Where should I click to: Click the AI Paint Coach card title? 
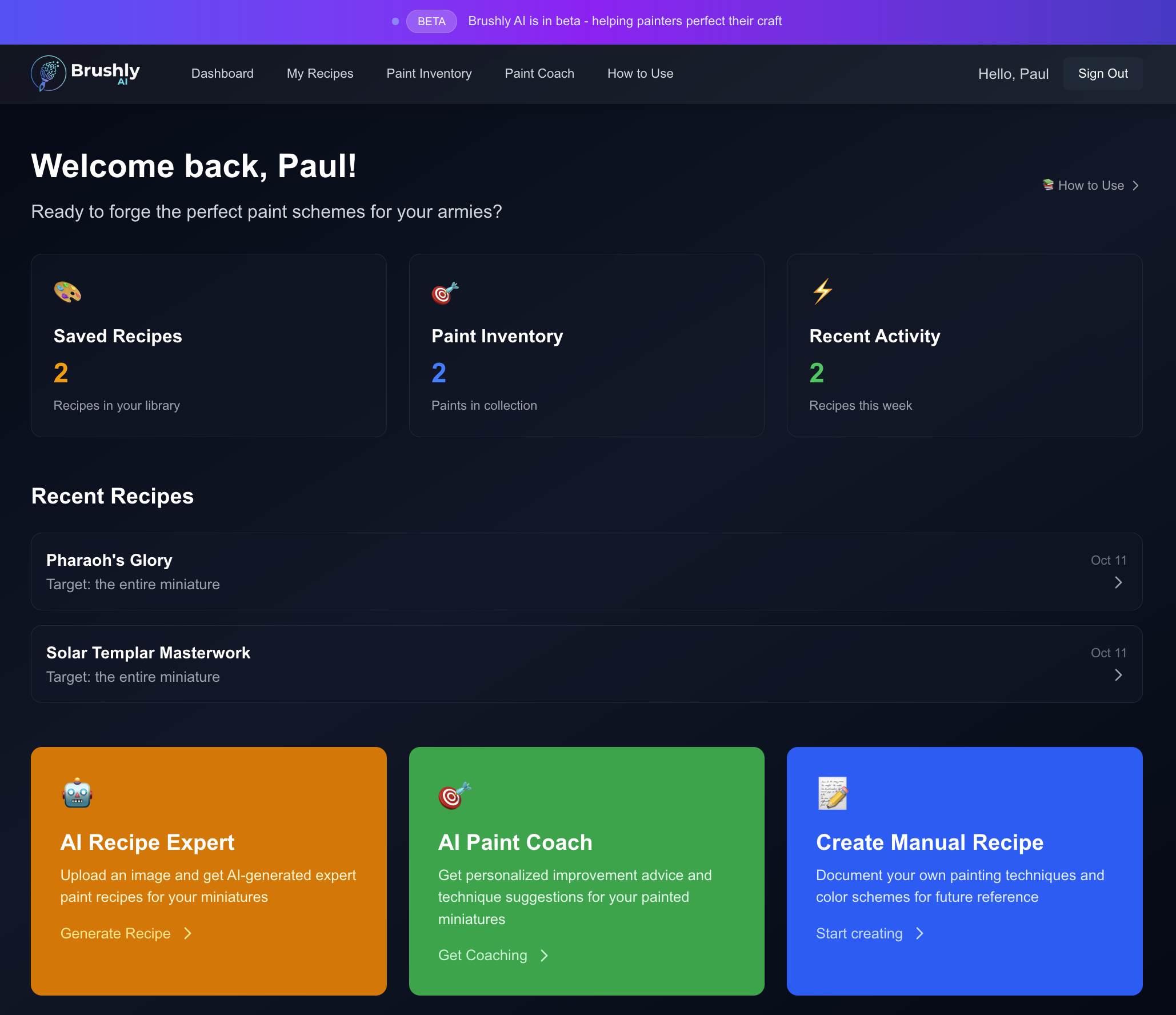tap(515, 842)
